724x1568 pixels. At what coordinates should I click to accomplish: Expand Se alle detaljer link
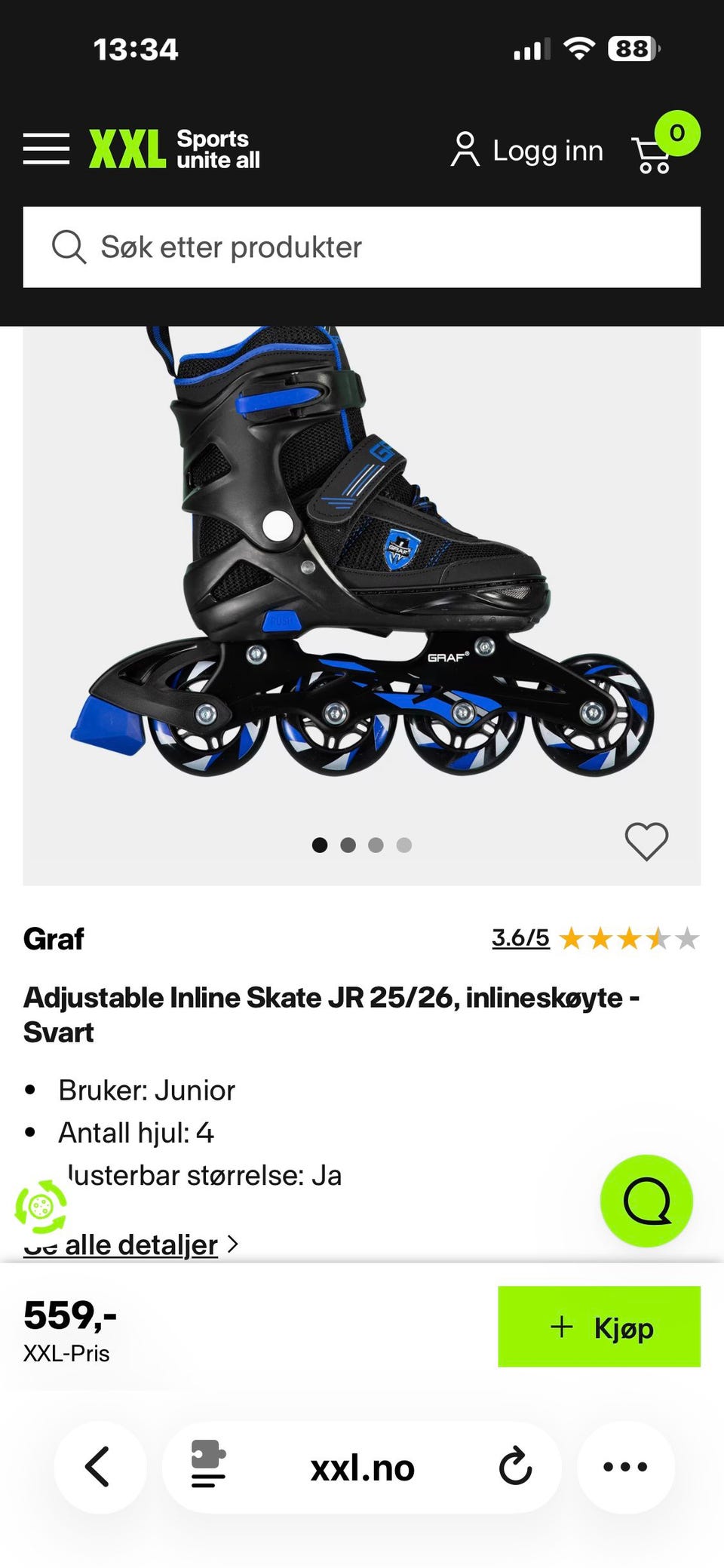(x=131, y=1244)
